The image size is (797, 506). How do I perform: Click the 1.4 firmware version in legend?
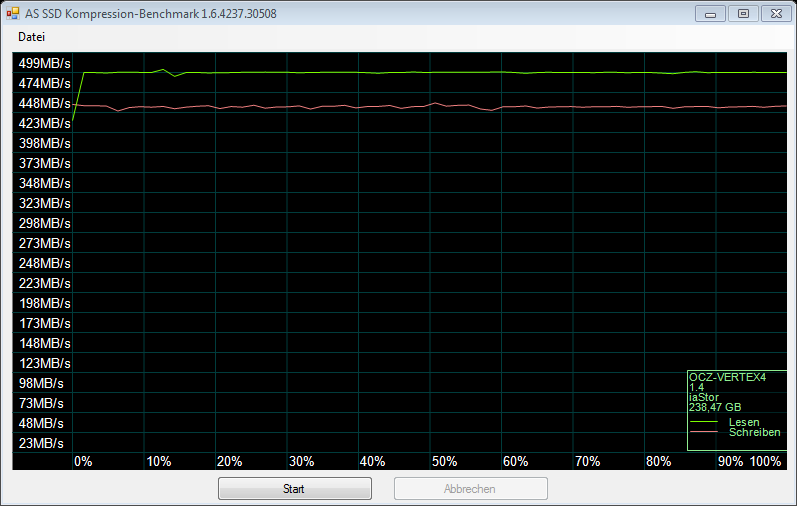pos(696,387)
